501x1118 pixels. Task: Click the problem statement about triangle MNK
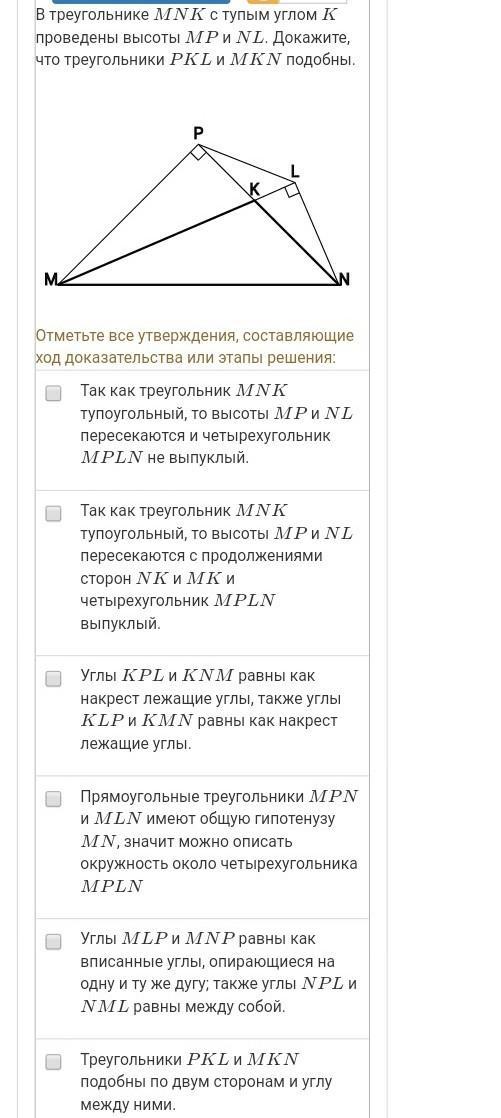coord(195,37)
